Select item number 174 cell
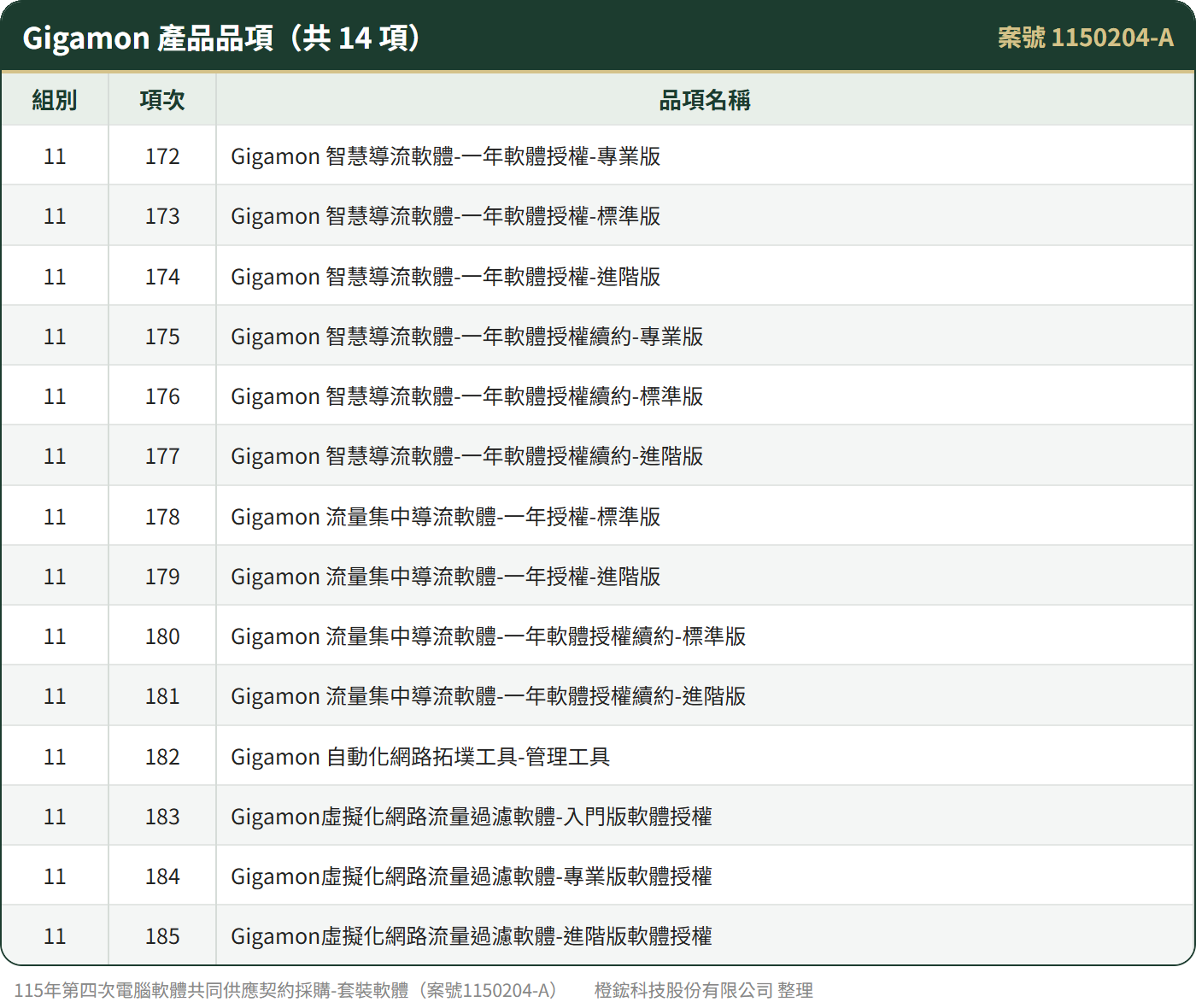The image size is (1196, 1008). tap(162, 277)
